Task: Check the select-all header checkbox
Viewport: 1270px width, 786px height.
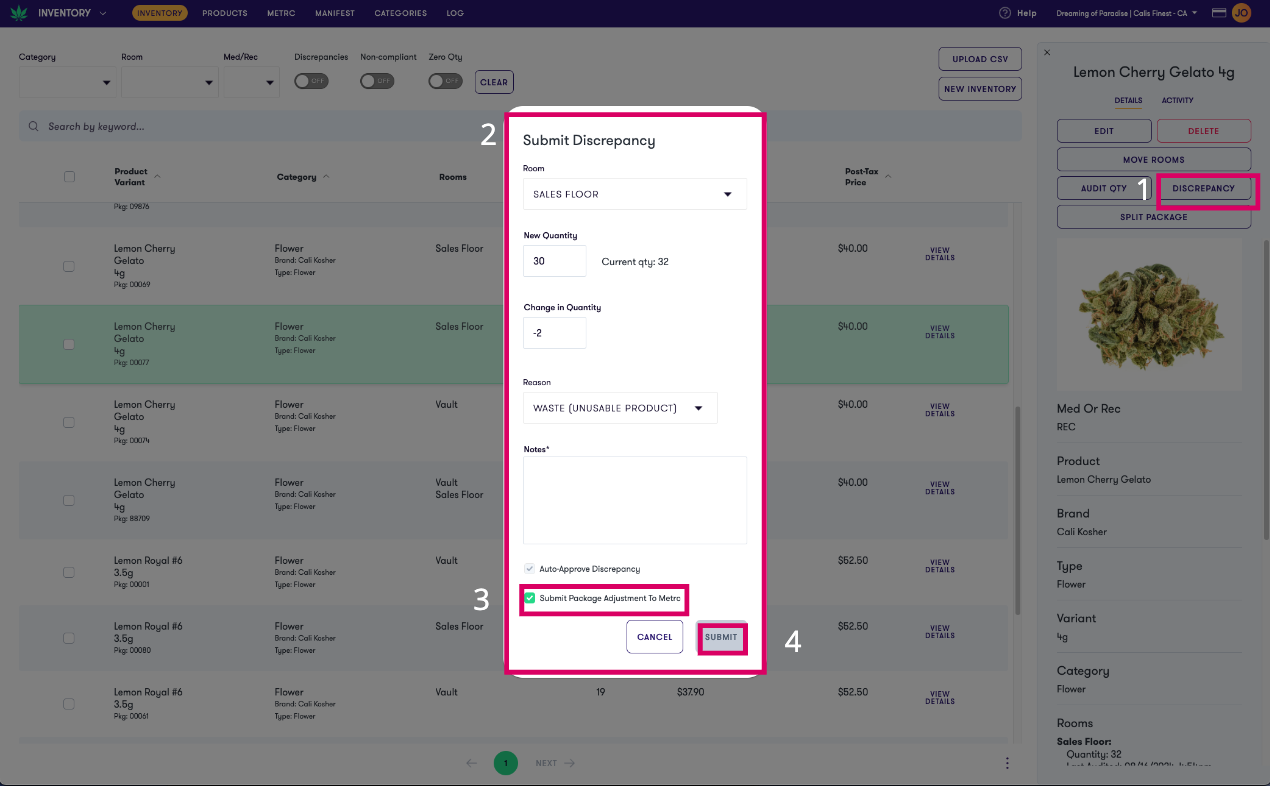Action: [x=69, y=177]
